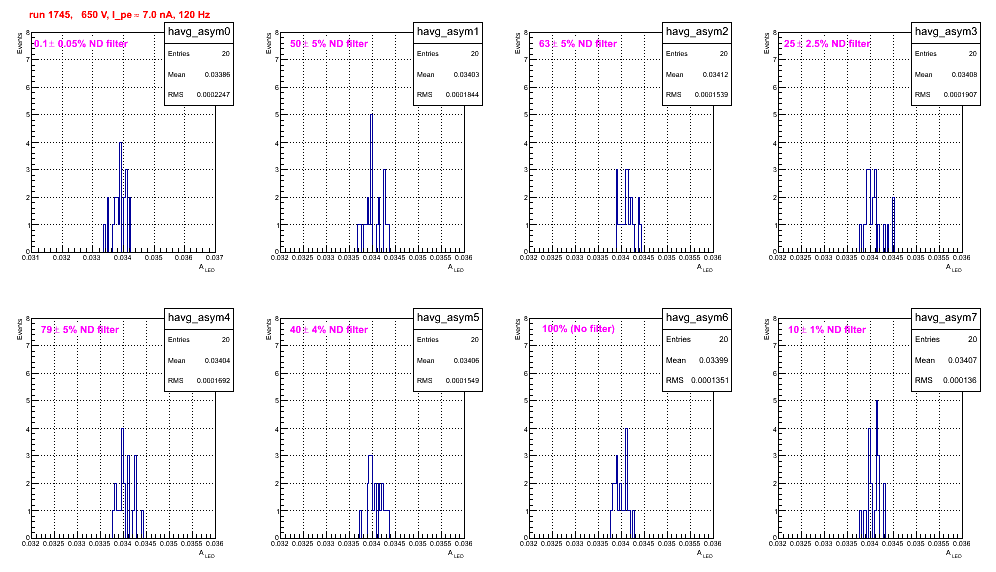Click the 63± 5% ND filter label

pyautogui.click(x=578, y=44)
